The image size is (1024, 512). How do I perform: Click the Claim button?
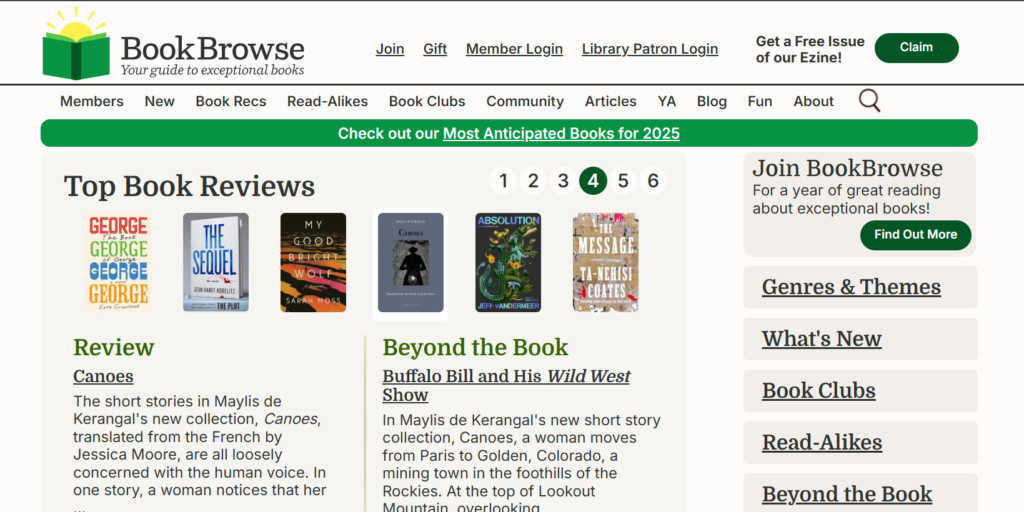click(916, 48)
